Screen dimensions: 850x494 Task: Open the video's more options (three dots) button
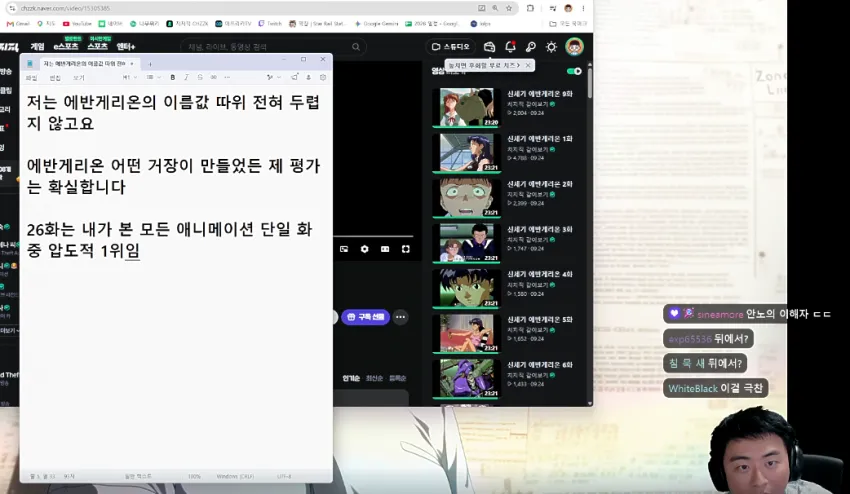(401, 317)
